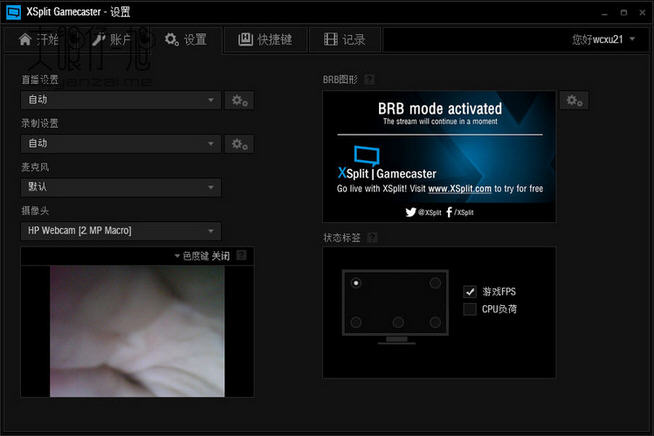Click the Facebook /XSplit icon in BRB image
Viewport: 654px width, 436px height.
(449, 212)
